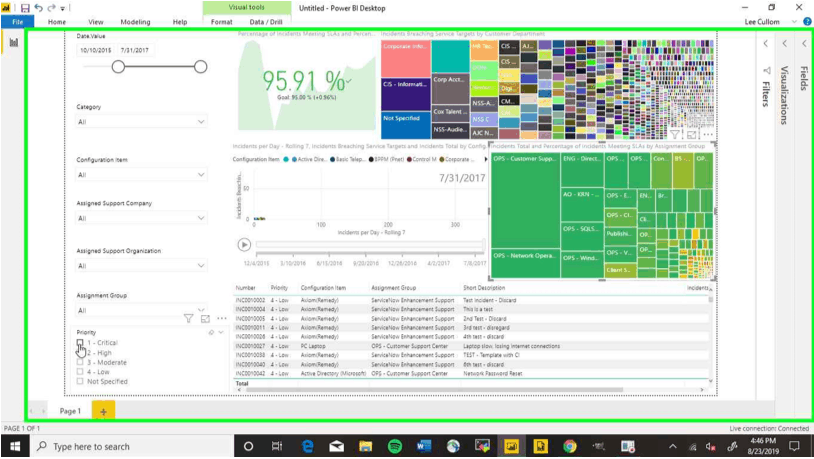
Task: Open slicer type chevron in Priority header
Action: (221, 332)
